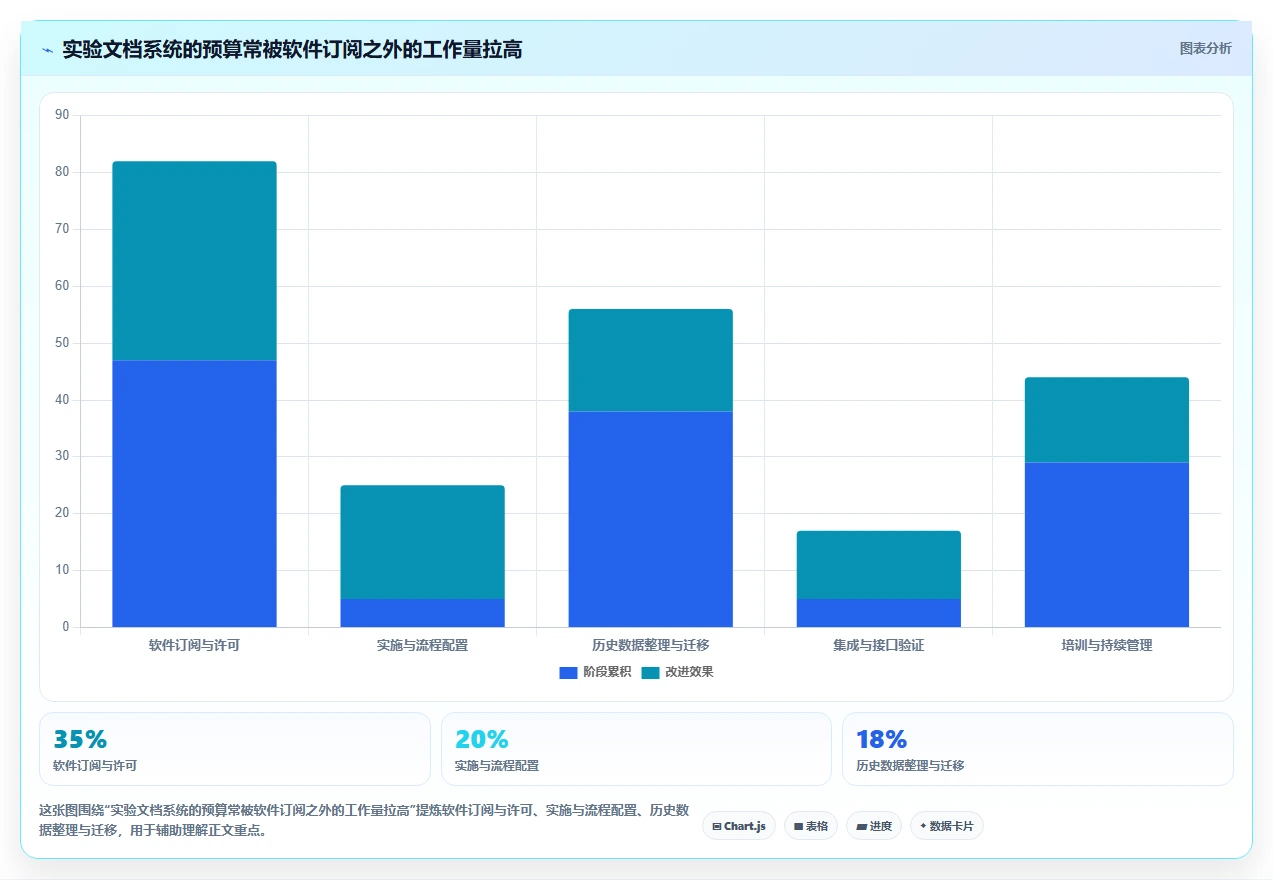
Task: Select the 表格 tag chip
Action: tap(811, 826)
